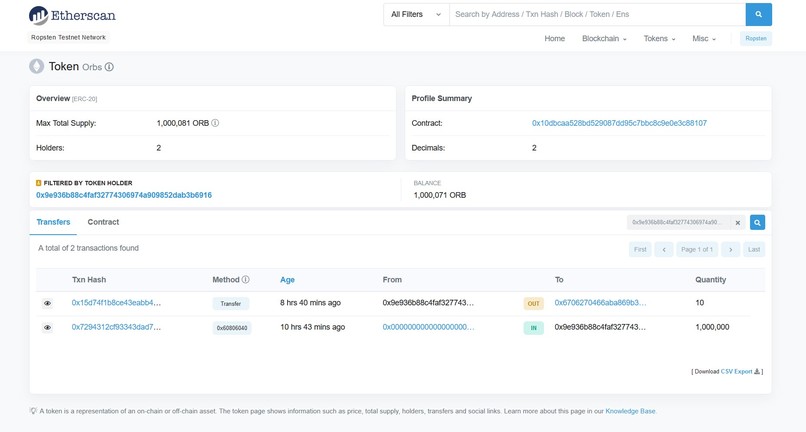Click the Ropsten Testnet Network label
806x432 pixels.
tap(68, 38)
